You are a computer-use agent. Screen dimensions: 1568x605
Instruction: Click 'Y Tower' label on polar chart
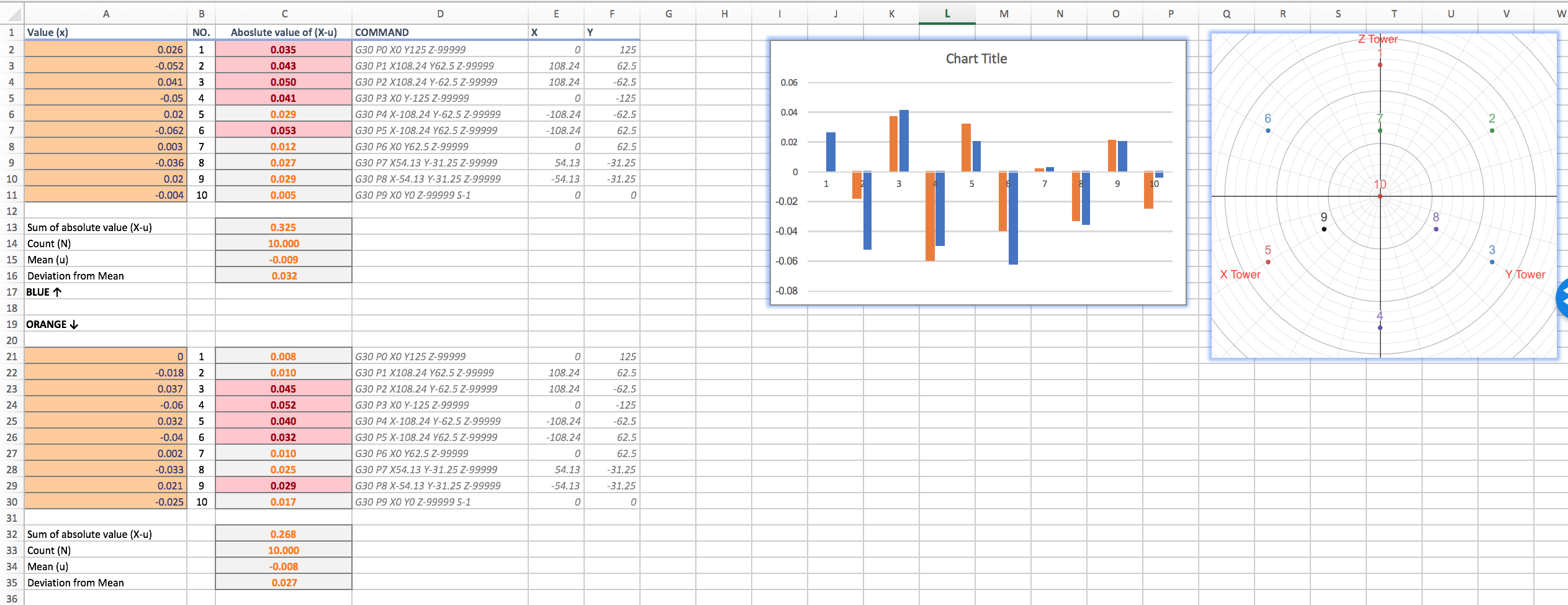point(1525,275)
